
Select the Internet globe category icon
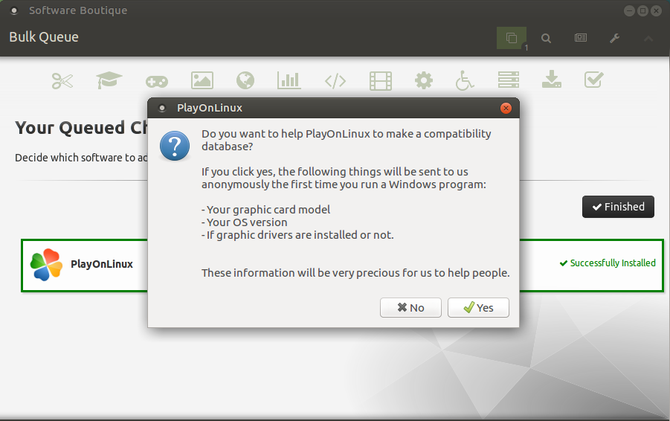[246, 80]
